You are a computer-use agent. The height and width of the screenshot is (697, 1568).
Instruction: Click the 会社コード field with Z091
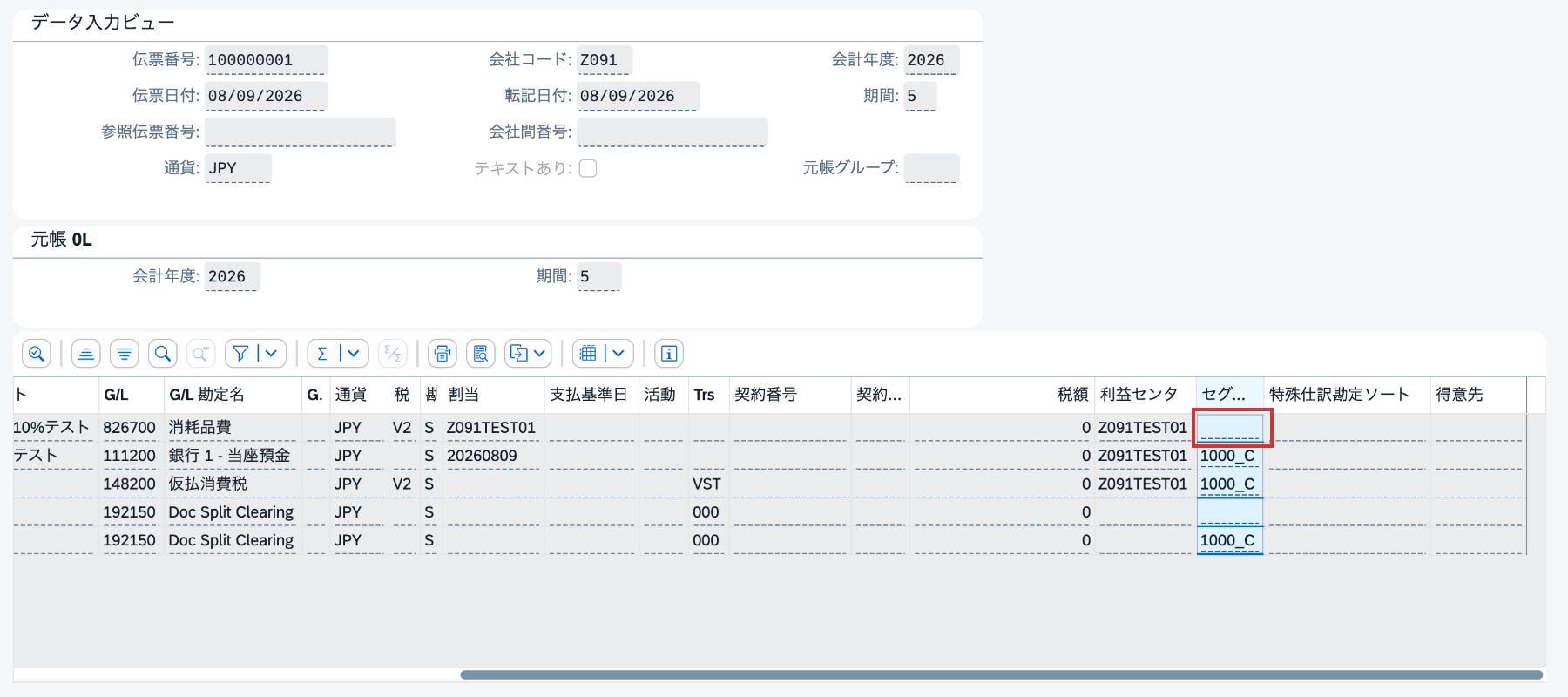pos(605,60)
